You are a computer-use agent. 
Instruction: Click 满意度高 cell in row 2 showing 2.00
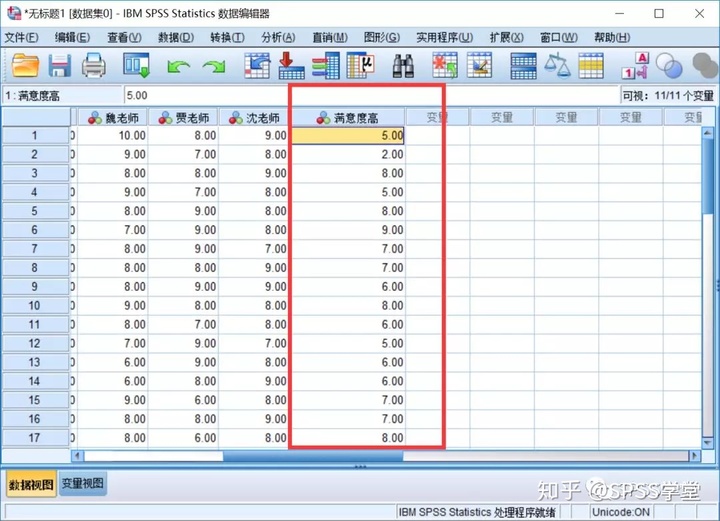[x=348, y=154]
